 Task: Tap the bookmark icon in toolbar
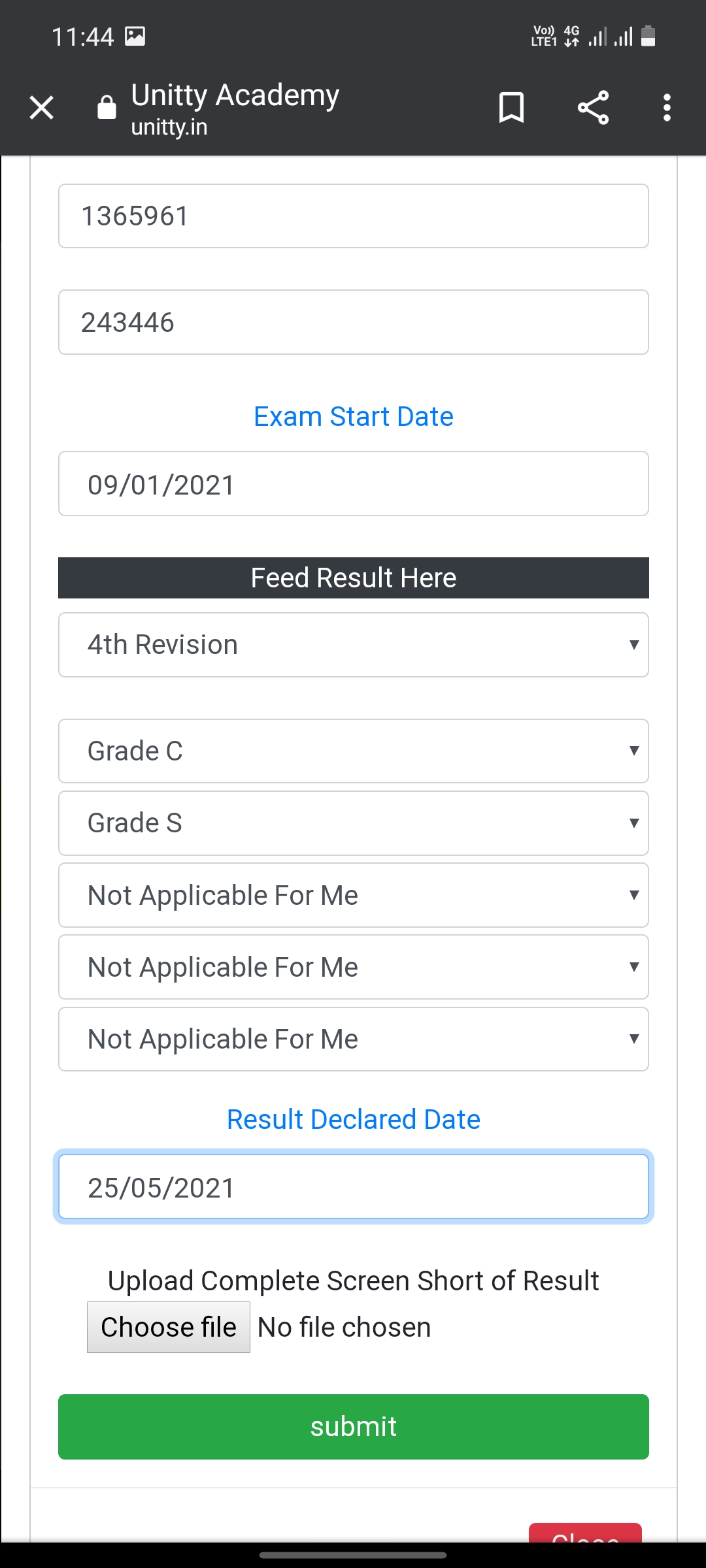coord(511,108)
